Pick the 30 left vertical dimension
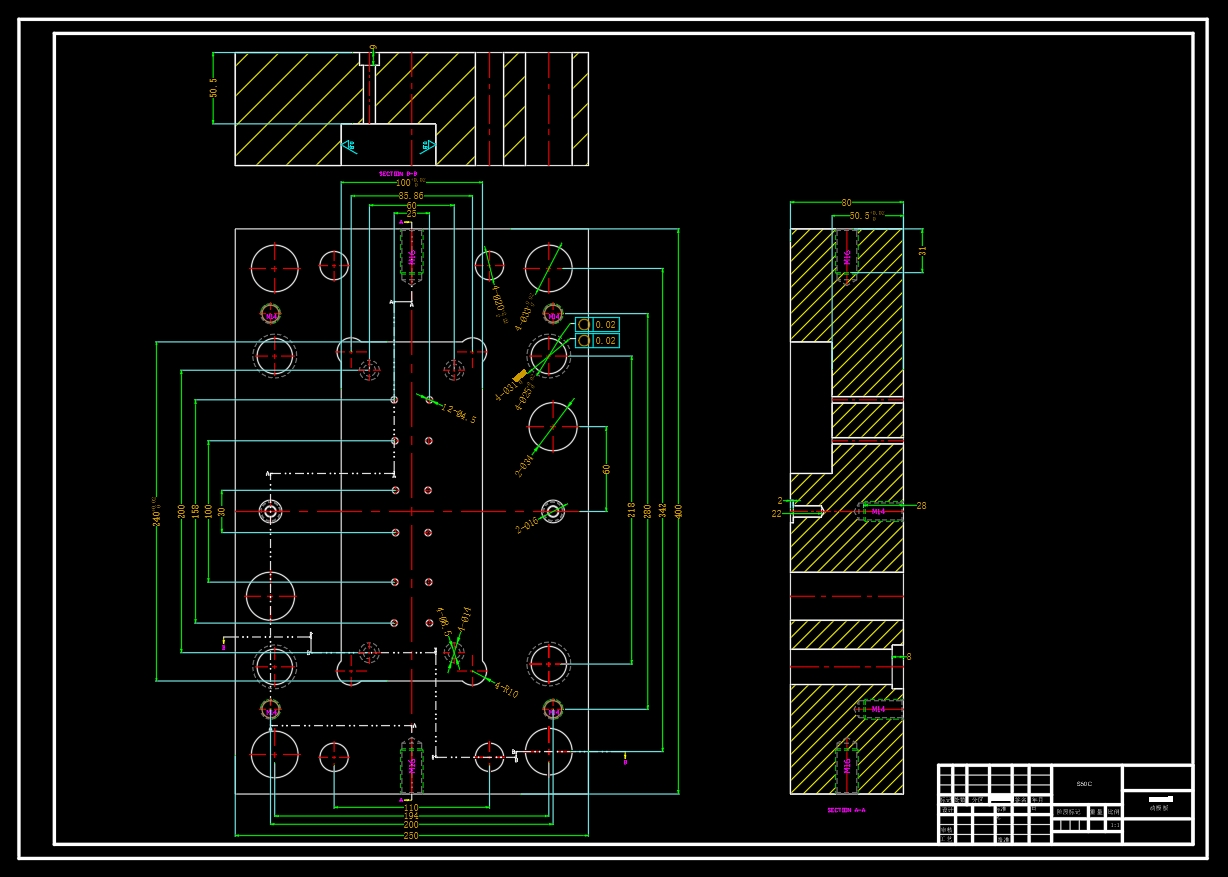 pos(222,511)
